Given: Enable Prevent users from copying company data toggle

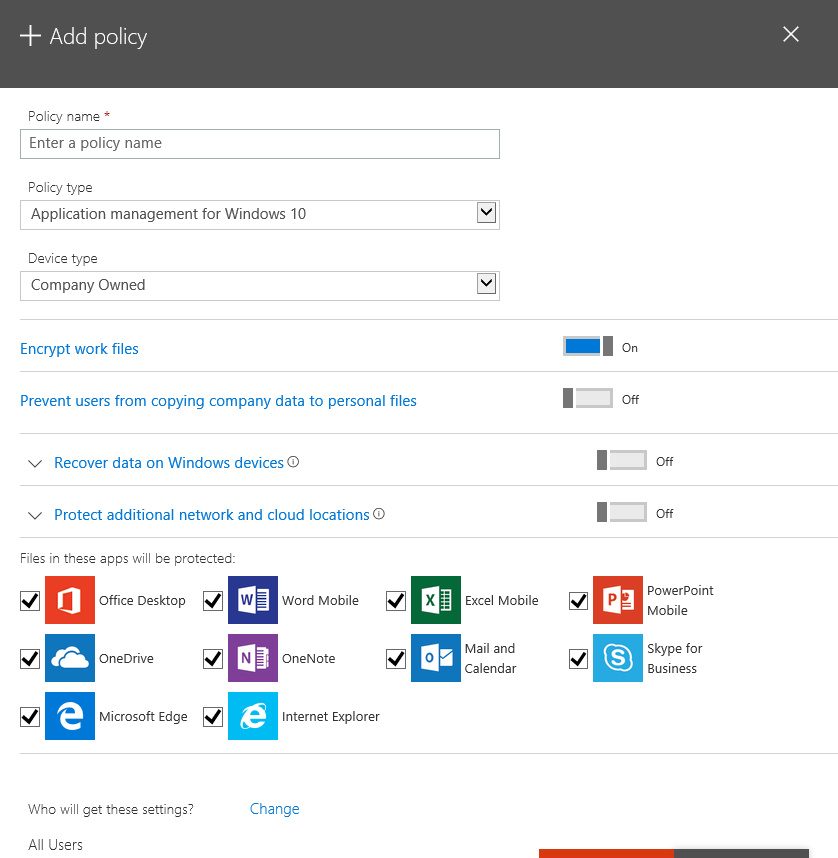Looking at the screenshot, I should (588, 398).
